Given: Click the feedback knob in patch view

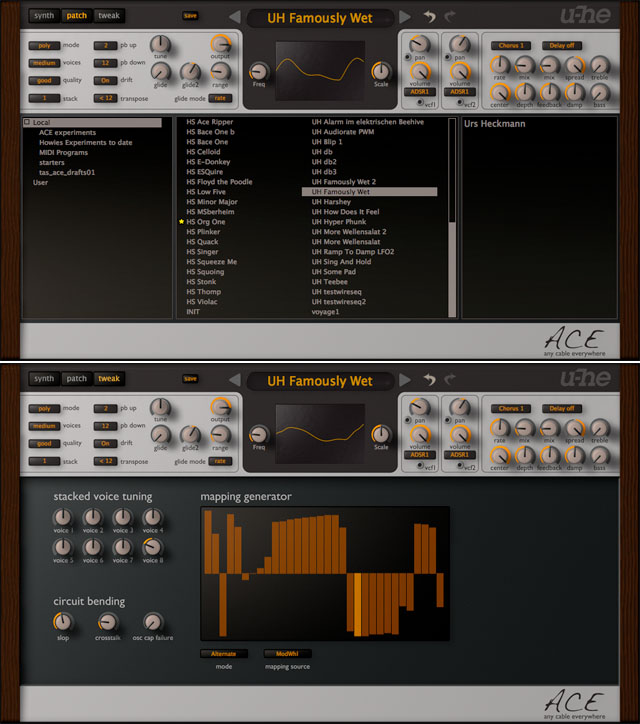Looking at the screenshot, I should point(549,93).
